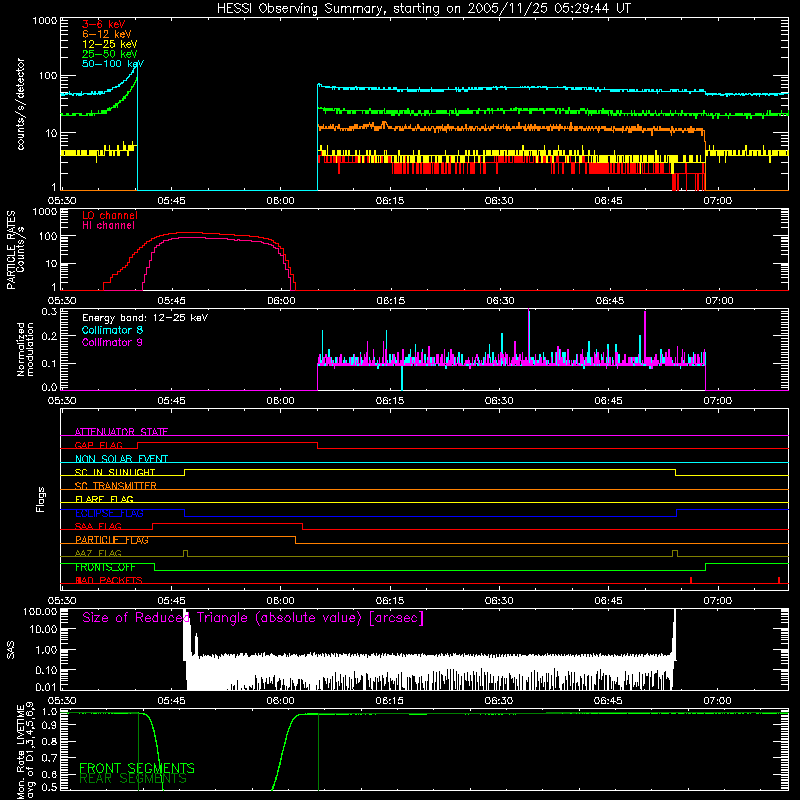The width and height of the screenshot is (800, 800).
Task: Click the 07:00 tick under flags panel
Action: (x=717, y=601)
